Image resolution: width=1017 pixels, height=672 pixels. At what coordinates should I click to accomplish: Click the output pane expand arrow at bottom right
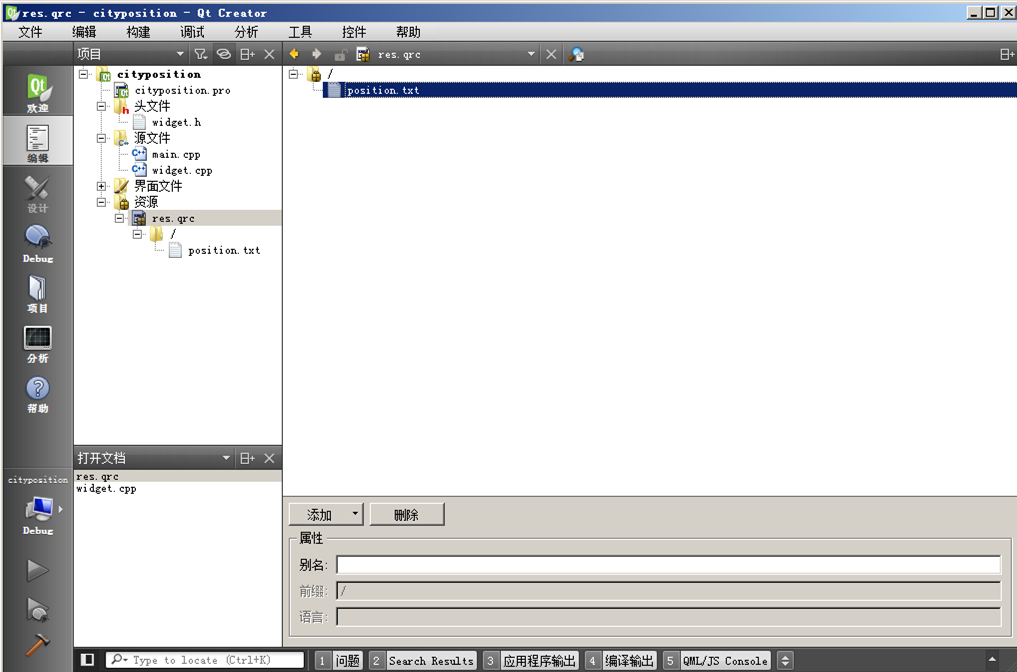click(x=992, y=660)
